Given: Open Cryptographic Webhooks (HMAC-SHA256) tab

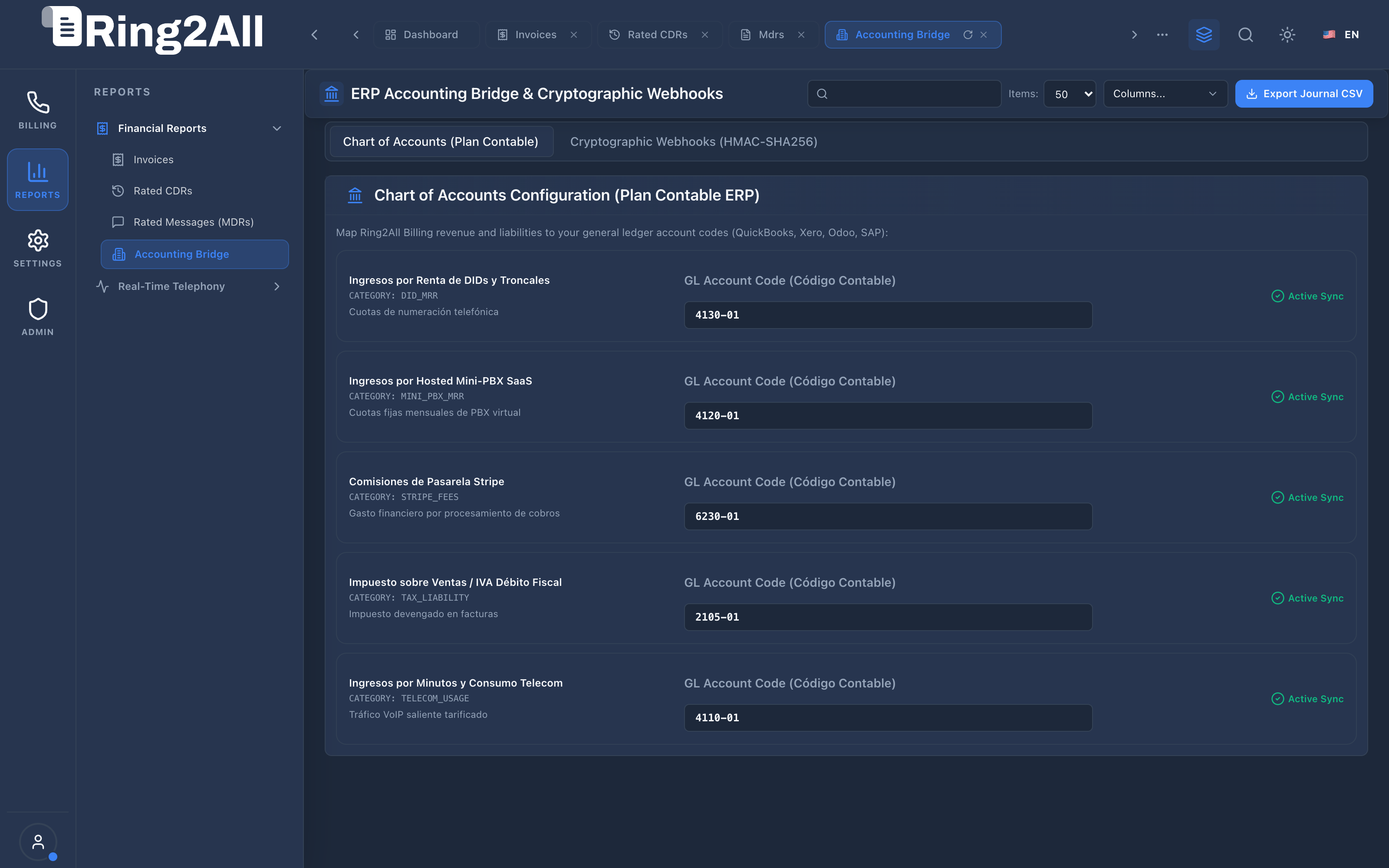Looking at the screenshot, I should tap(693, 141).
